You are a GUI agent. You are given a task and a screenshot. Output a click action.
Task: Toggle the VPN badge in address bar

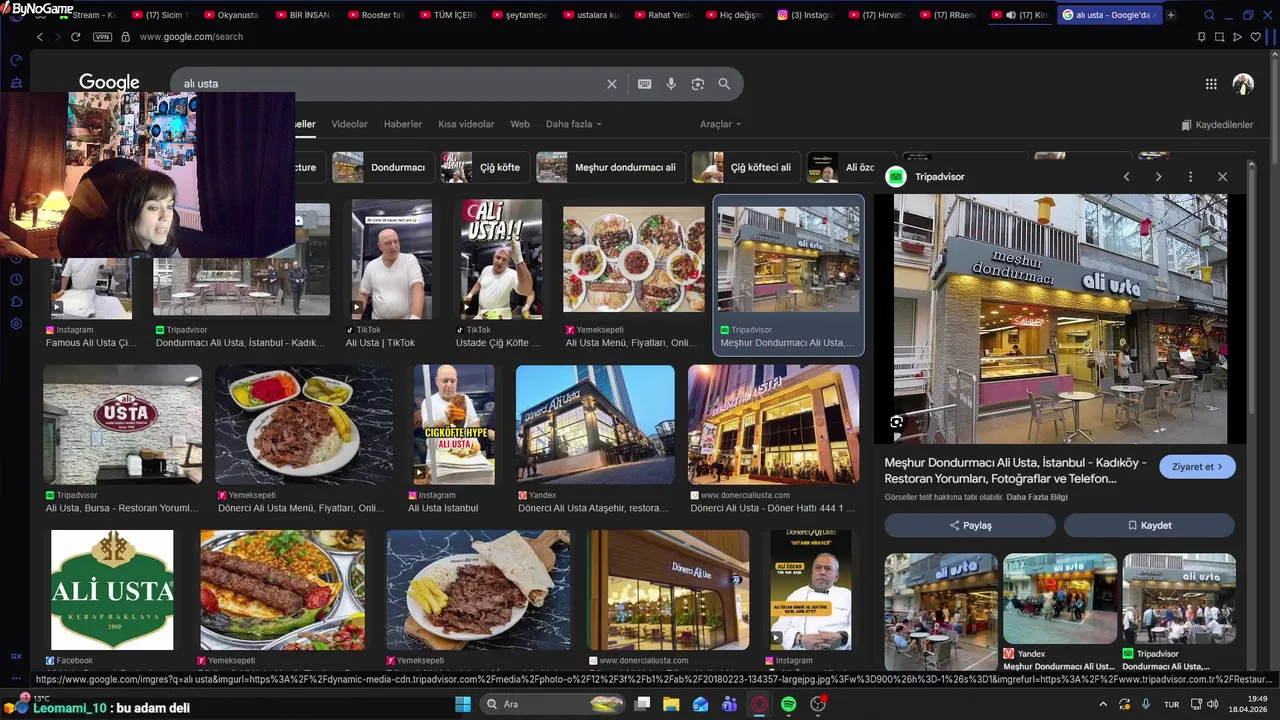(102, 37)
